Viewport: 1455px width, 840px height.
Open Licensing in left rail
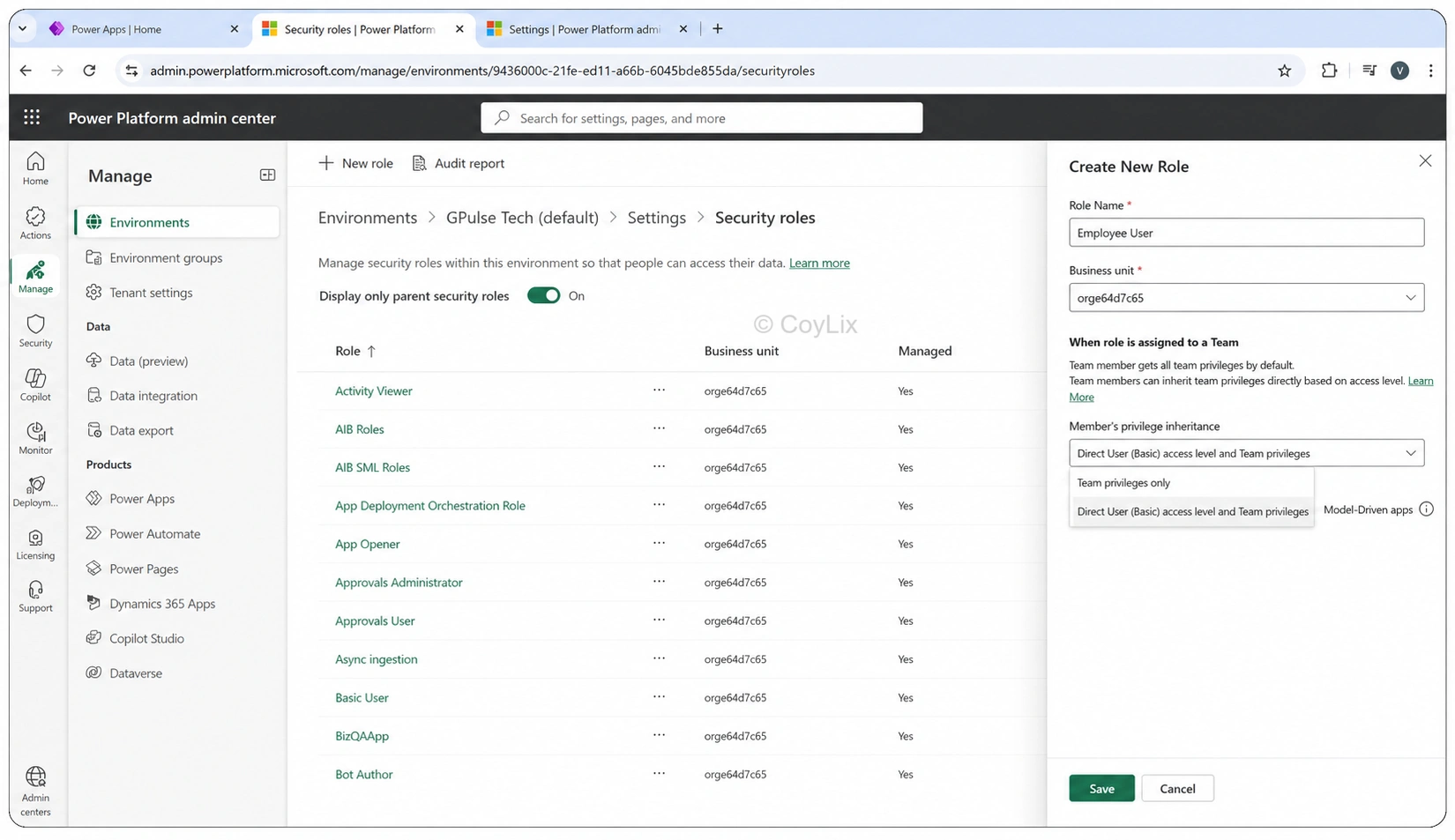(x=35, y=545)
